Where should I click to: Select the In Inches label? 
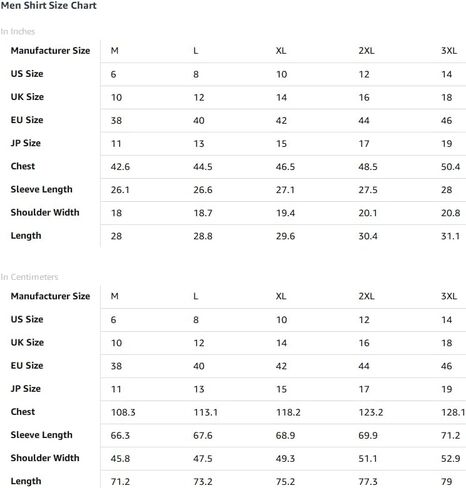pos(18,31)
